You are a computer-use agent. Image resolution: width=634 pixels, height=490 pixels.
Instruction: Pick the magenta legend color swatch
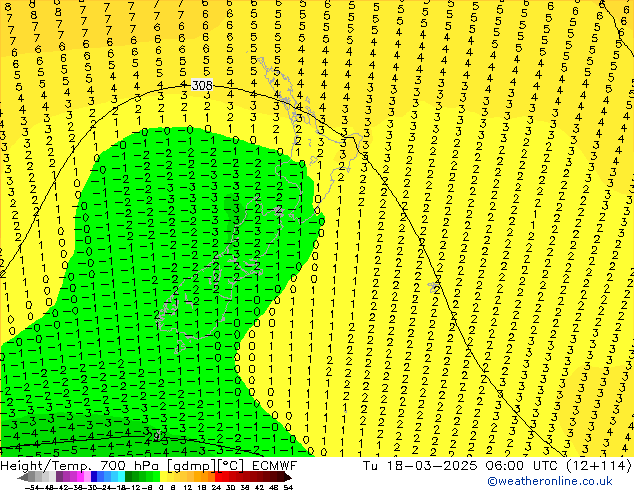click(x=80, y=476)
